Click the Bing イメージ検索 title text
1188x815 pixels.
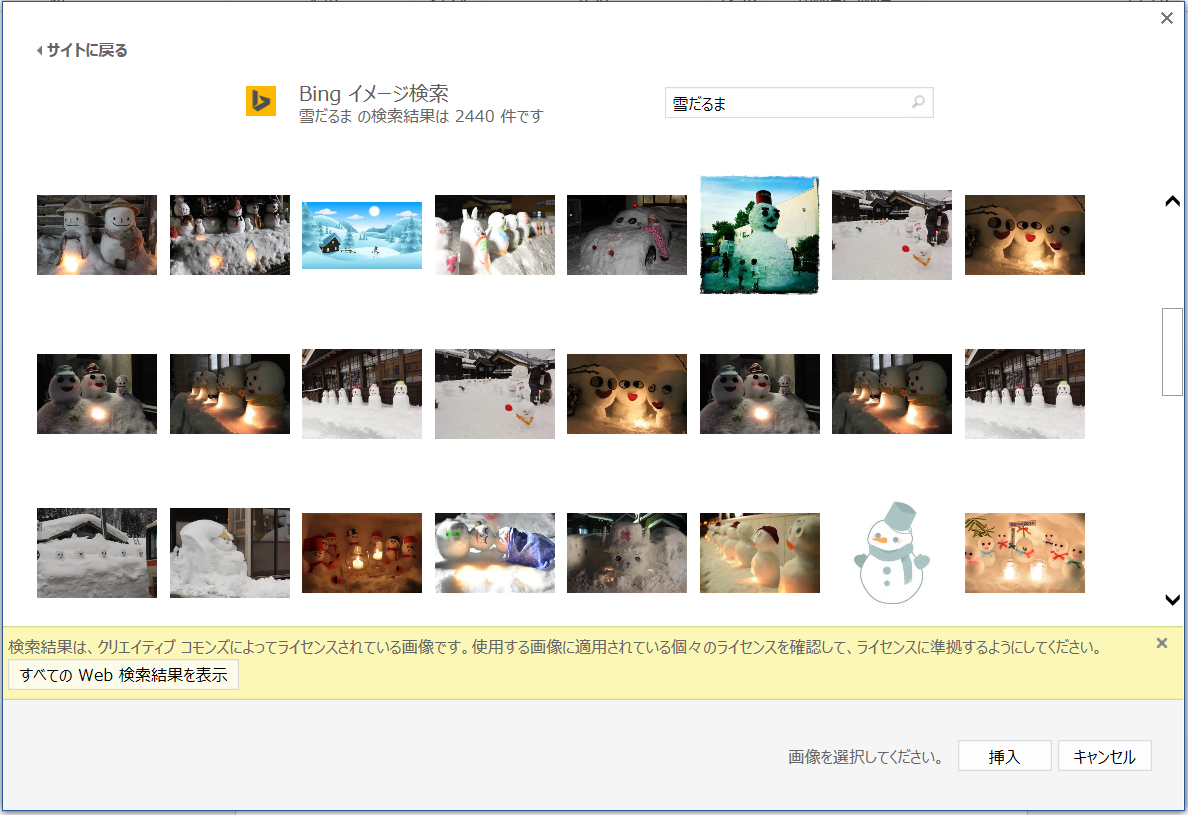point(374,94)
